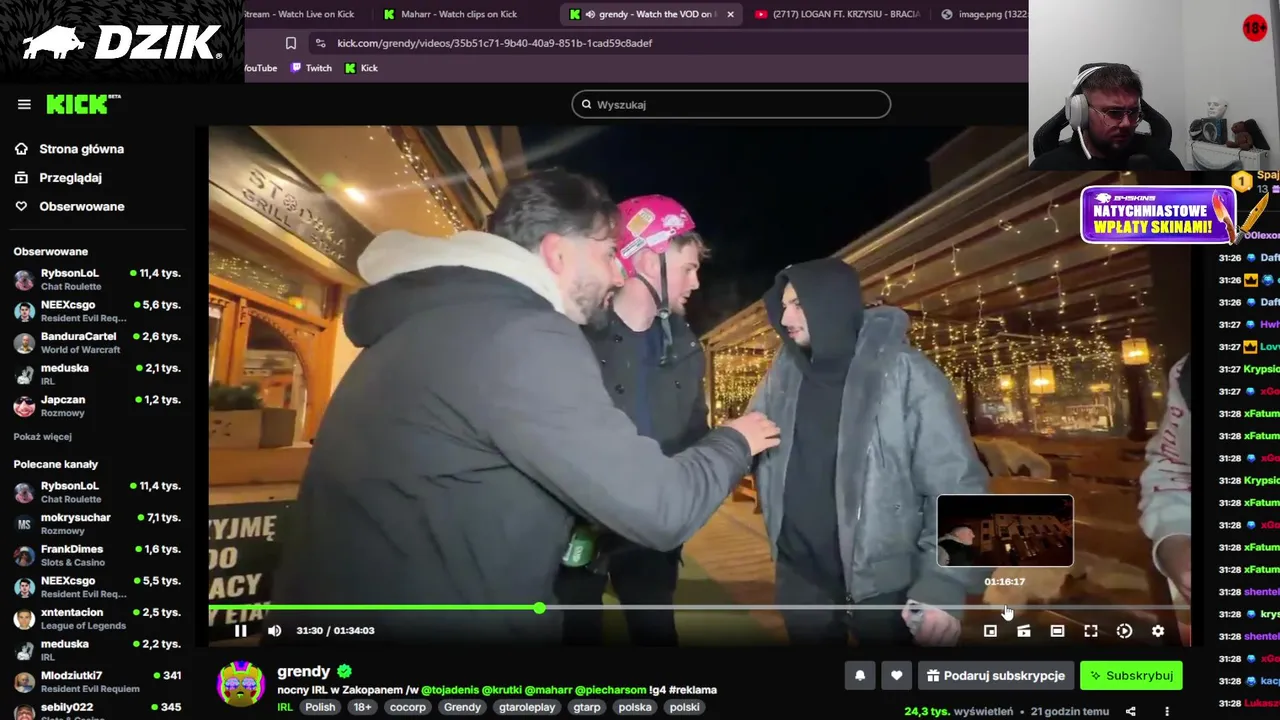The image size is (1280, 720).
Task: Focus the Wyszukaj search field
Action: [731, 104]
